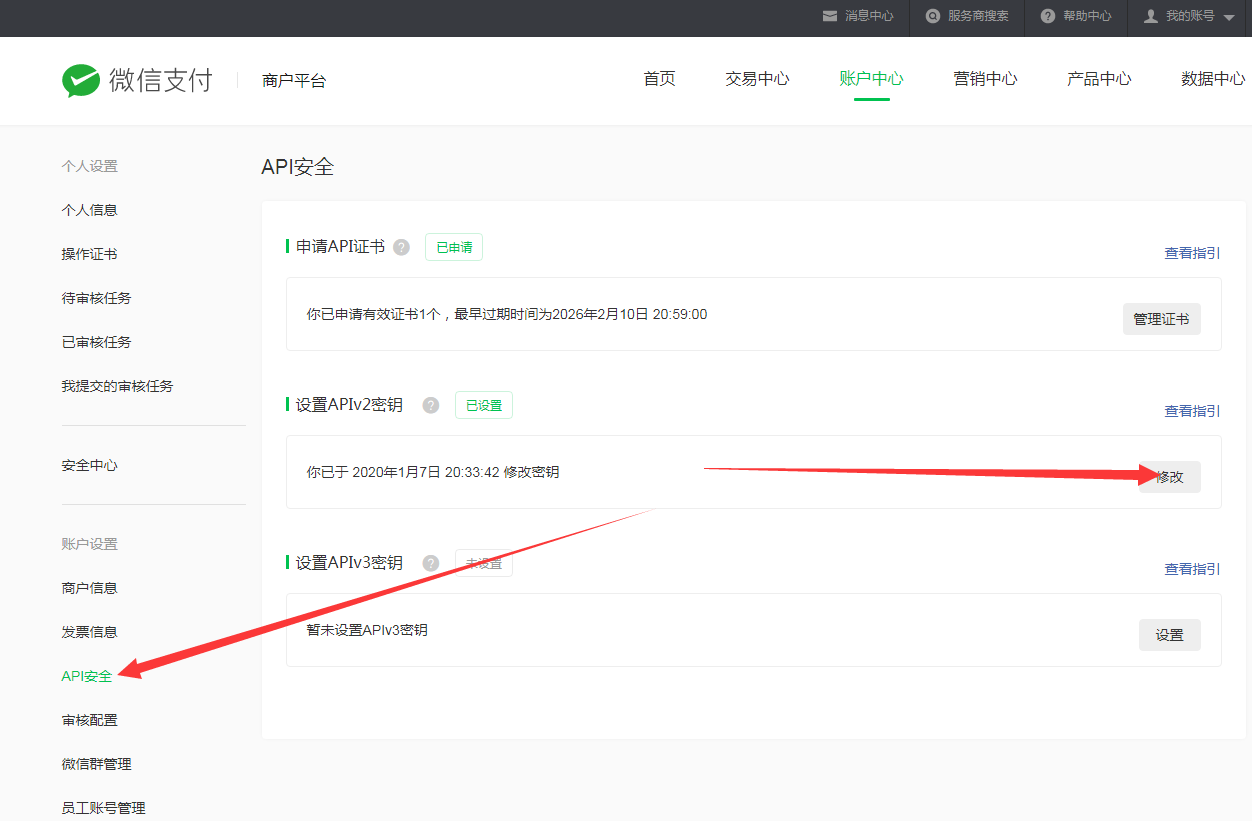Open 发票信息 in sidebar
This screenshot has height=821, width=1252.
coord(90,632)
